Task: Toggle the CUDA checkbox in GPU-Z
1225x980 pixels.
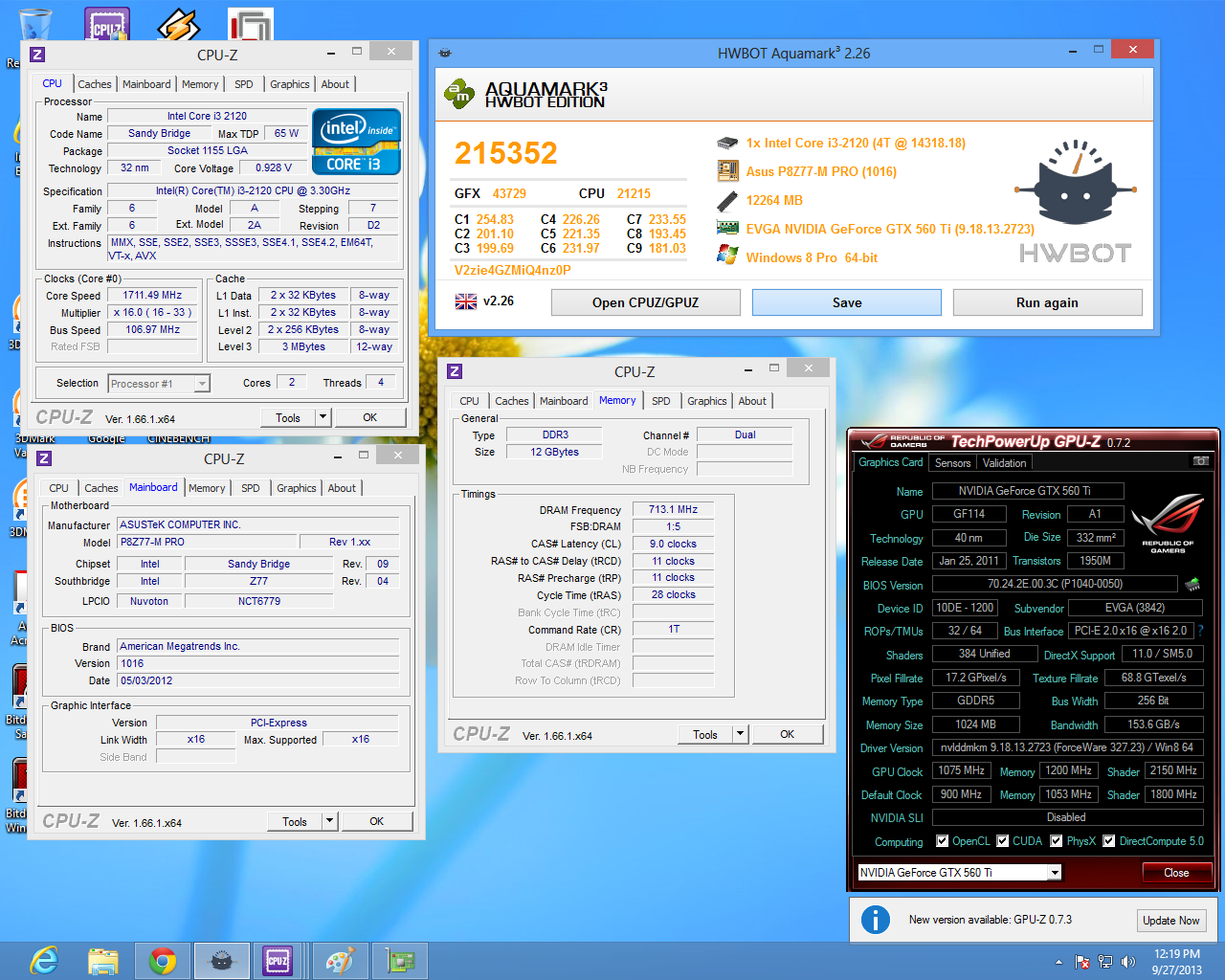Action: (1003, 841)
